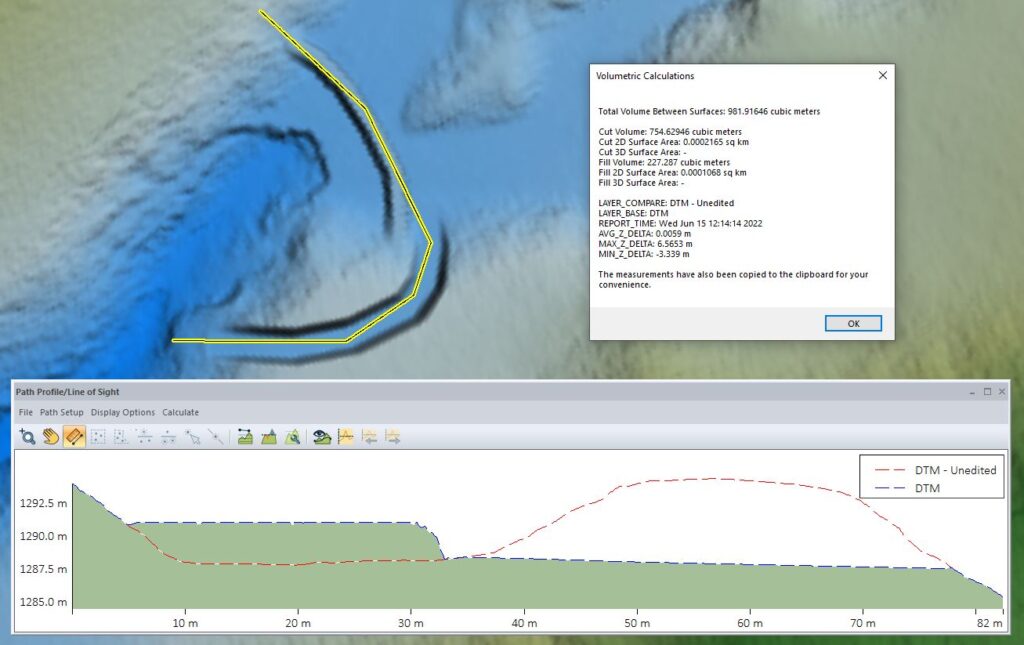The height and width of the screenshot is (645, 1024).
Task: Click the line of sight analysis icon
Action: tap(245, 437)
